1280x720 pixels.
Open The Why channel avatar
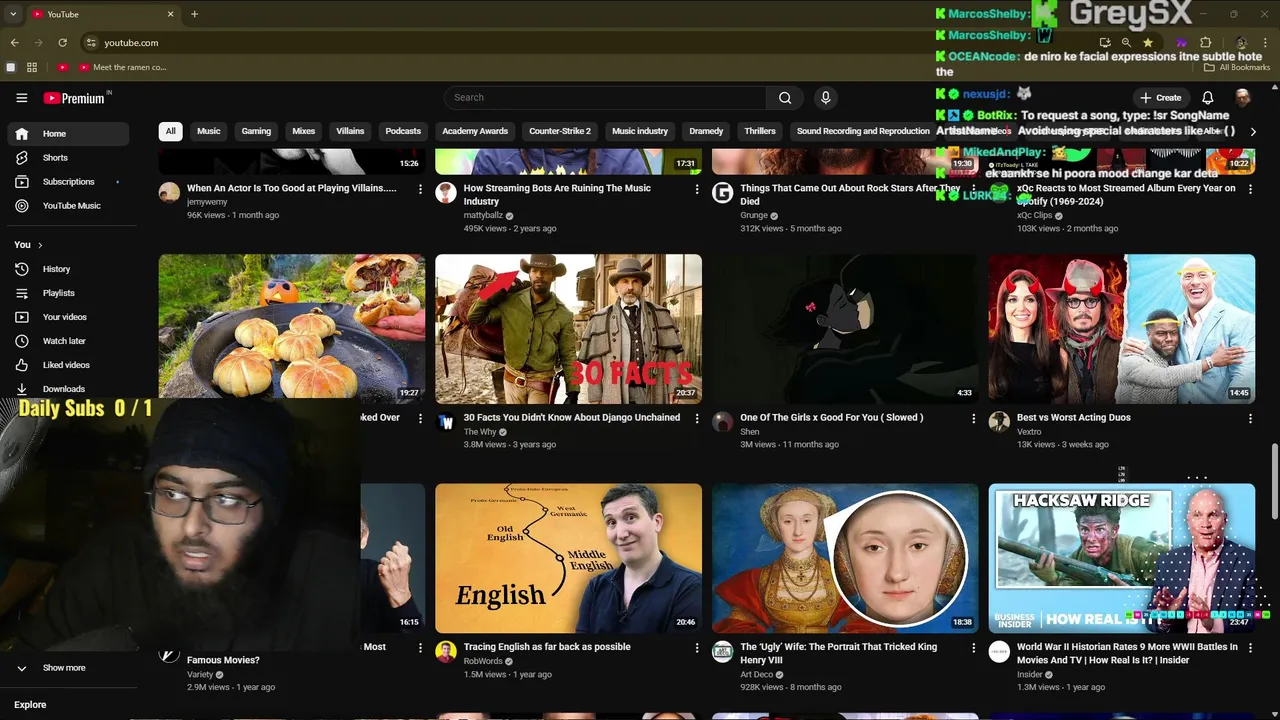point(446,422)
